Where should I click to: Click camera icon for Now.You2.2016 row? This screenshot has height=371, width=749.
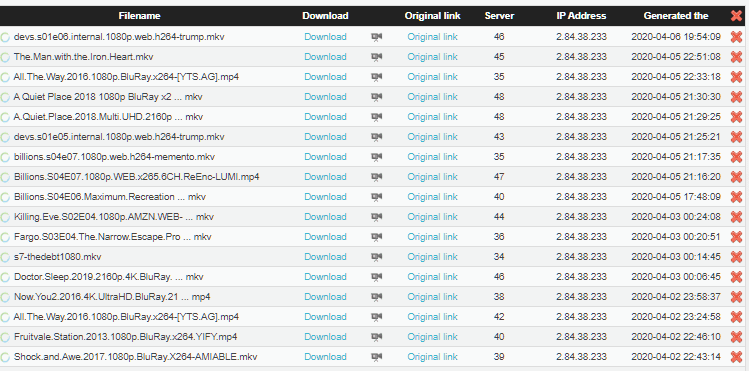pos(376,297)
